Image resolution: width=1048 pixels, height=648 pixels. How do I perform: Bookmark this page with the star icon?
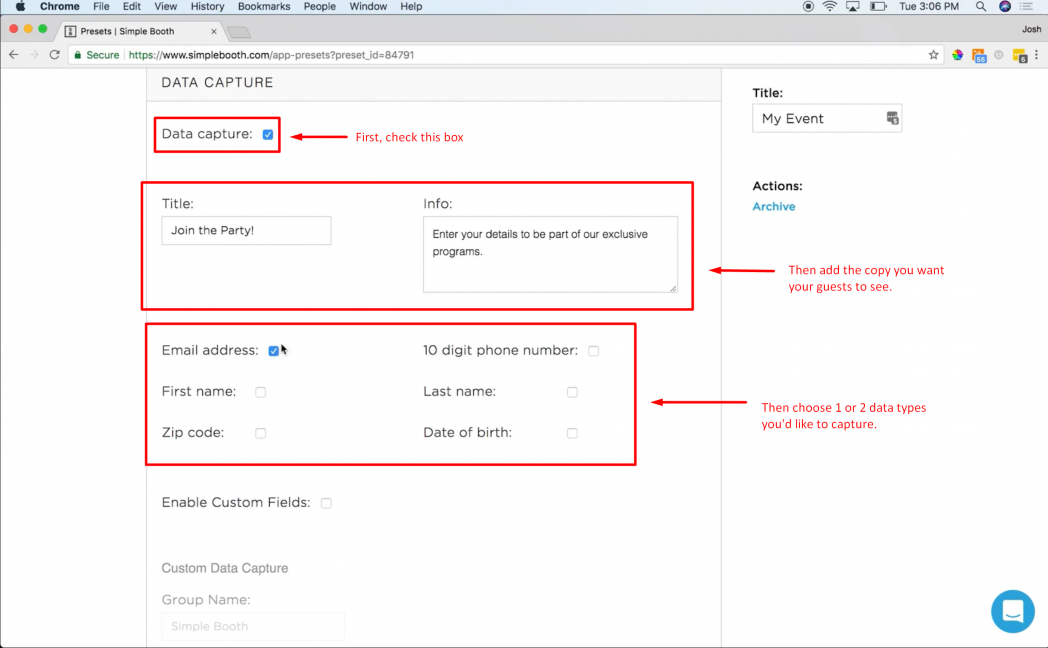pos(934,55)
